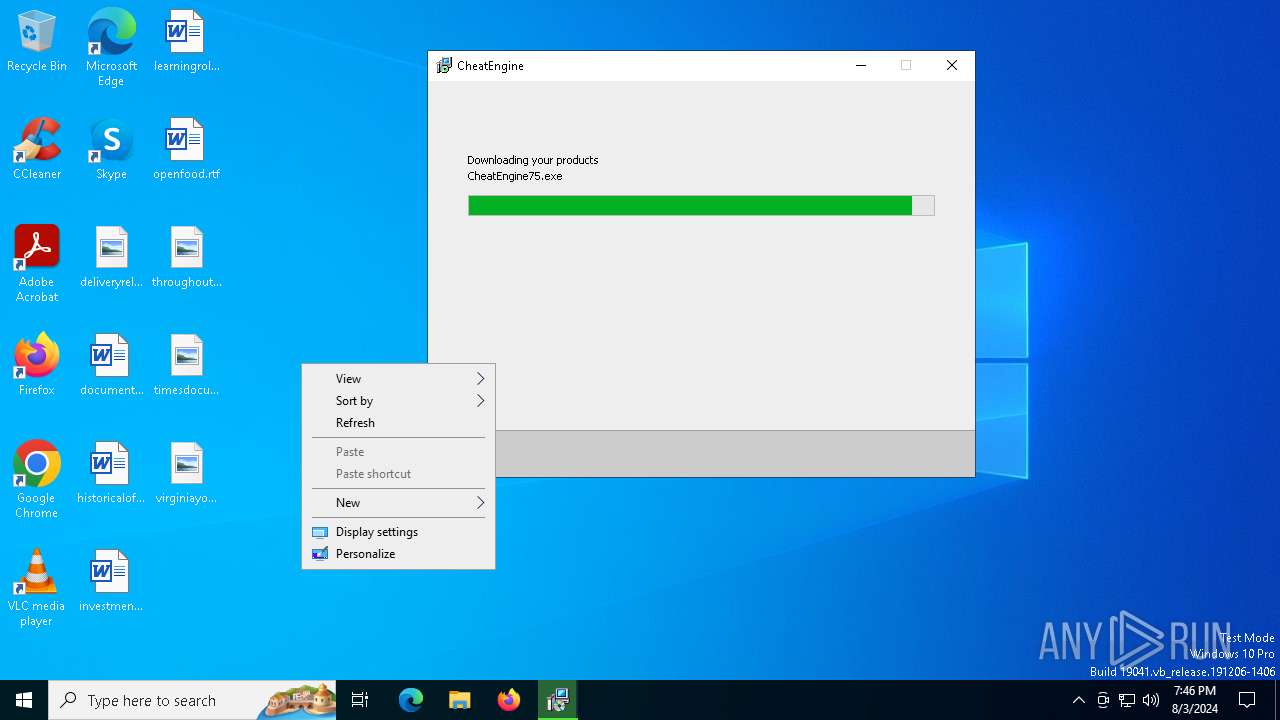Viewport: 1280px width, 720px height.
Task: Select the Recycle Bin desktop icon
Action: pos(37,42)
